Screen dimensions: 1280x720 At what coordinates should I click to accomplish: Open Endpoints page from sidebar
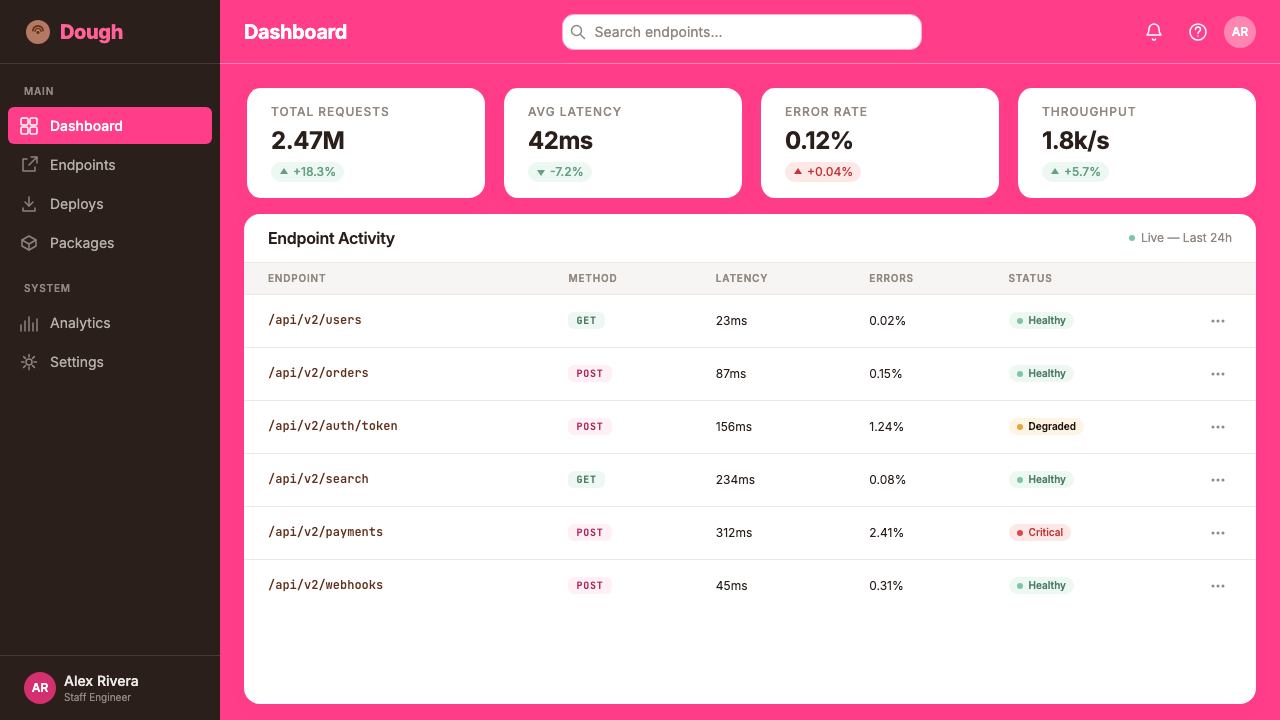coord(110,165)
